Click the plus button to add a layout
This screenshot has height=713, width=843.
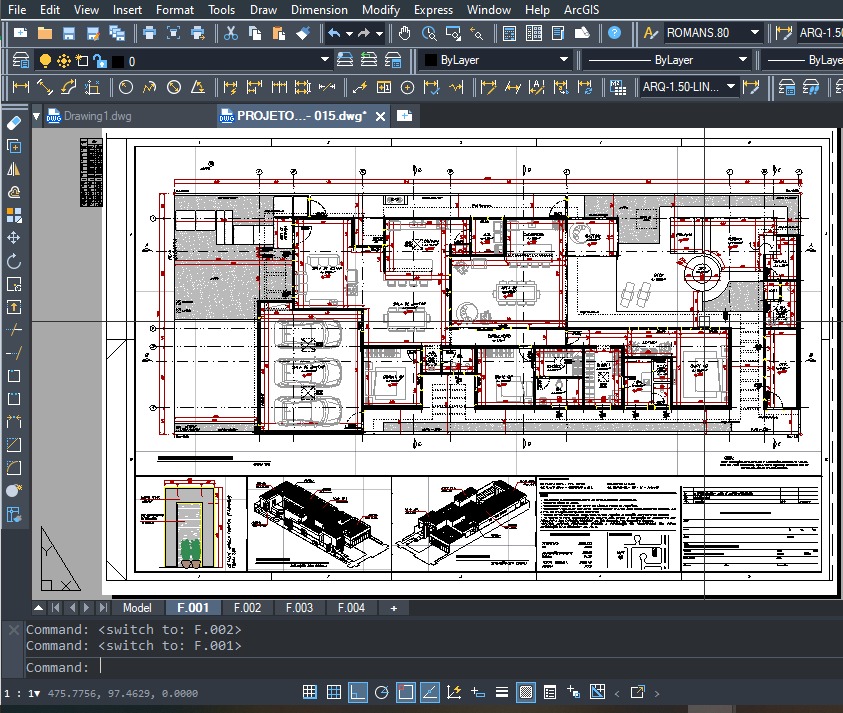(x=393, y=607)
